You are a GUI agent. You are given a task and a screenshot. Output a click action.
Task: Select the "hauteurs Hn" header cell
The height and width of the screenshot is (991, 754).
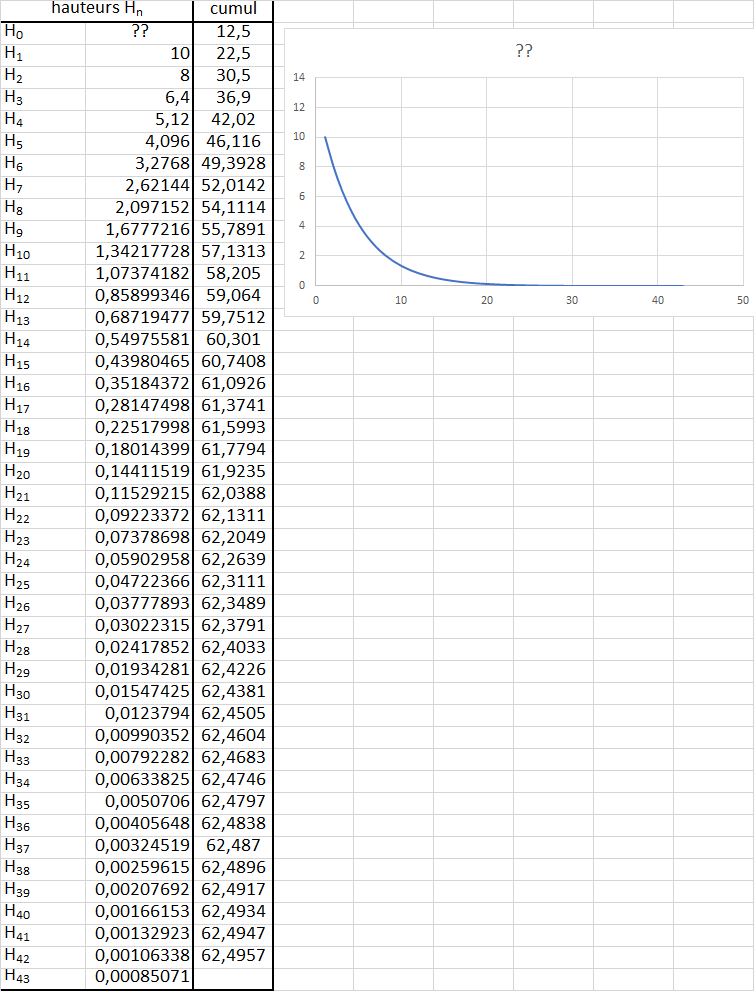139,9
